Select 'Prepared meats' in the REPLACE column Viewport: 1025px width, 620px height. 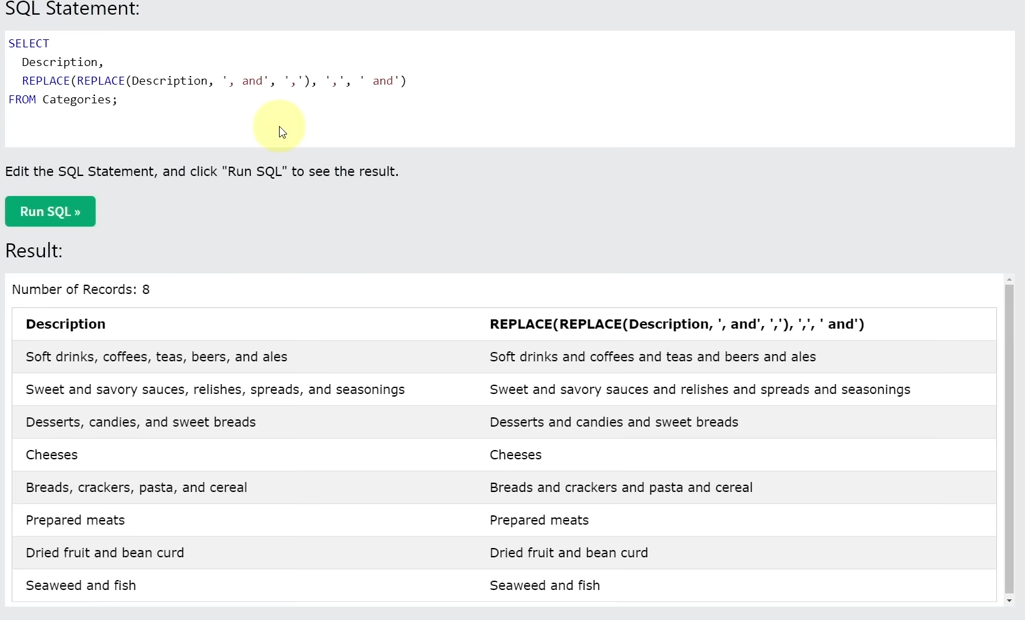click(x=539, y=520)
